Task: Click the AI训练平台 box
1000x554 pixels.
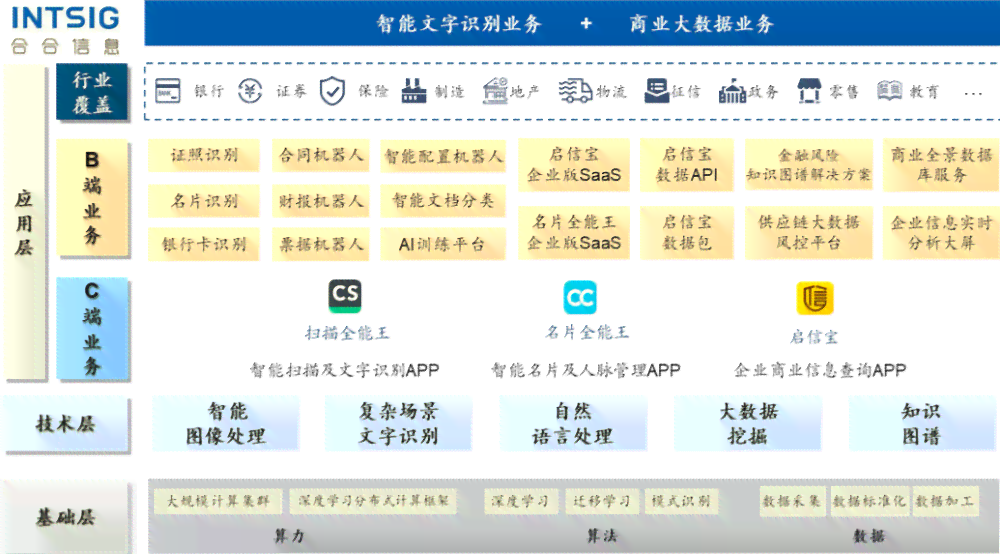Action: (x=443, y=244)
